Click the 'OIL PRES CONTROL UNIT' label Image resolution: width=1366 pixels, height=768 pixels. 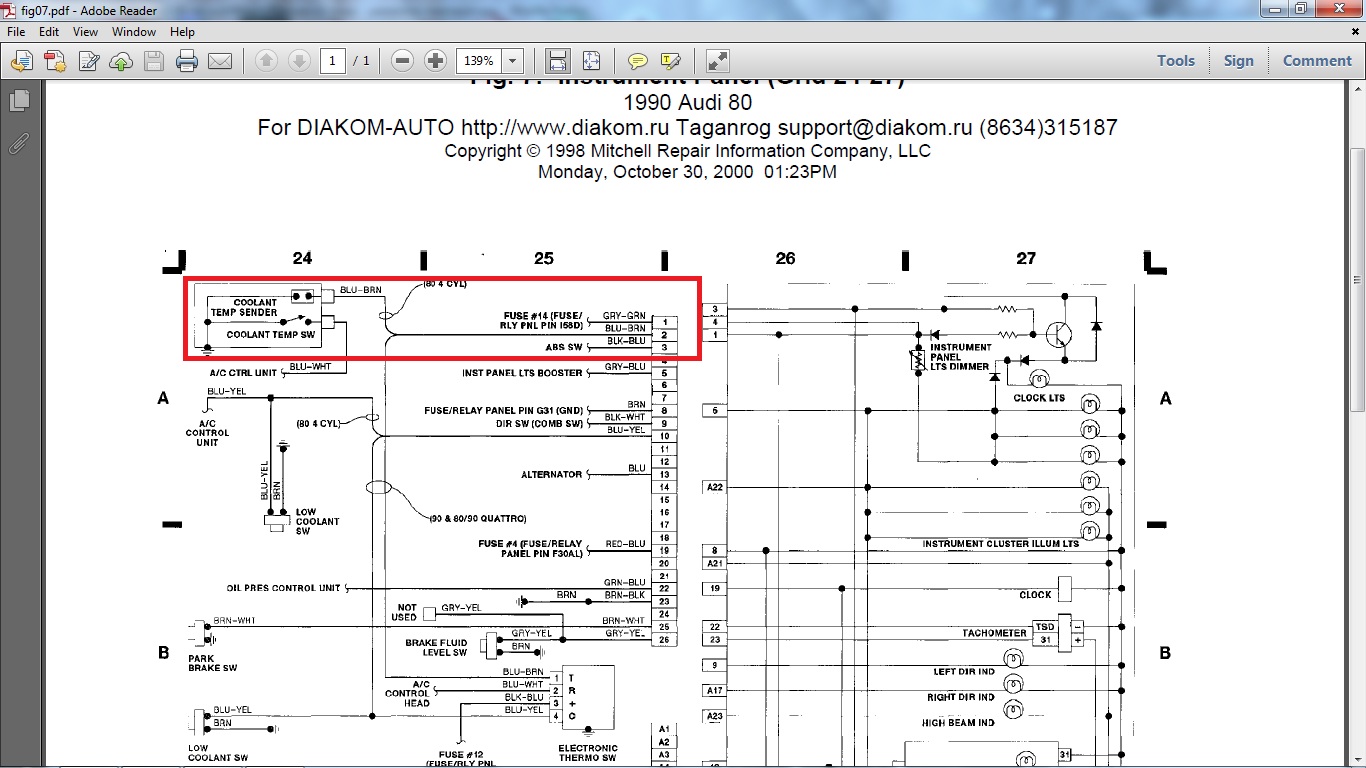[284, 589]
